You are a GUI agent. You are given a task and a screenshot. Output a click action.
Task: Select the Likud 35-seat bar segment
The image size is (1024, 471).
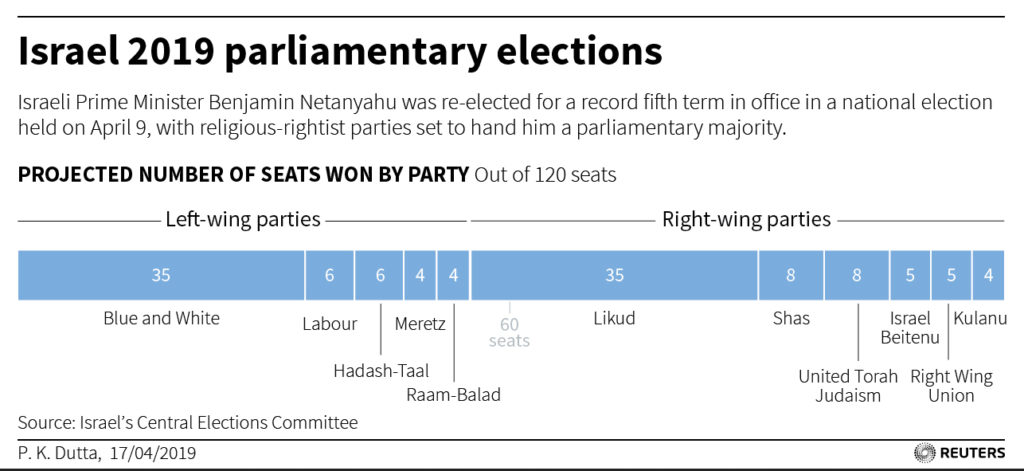pyautogui.click(x=614, y=276)
